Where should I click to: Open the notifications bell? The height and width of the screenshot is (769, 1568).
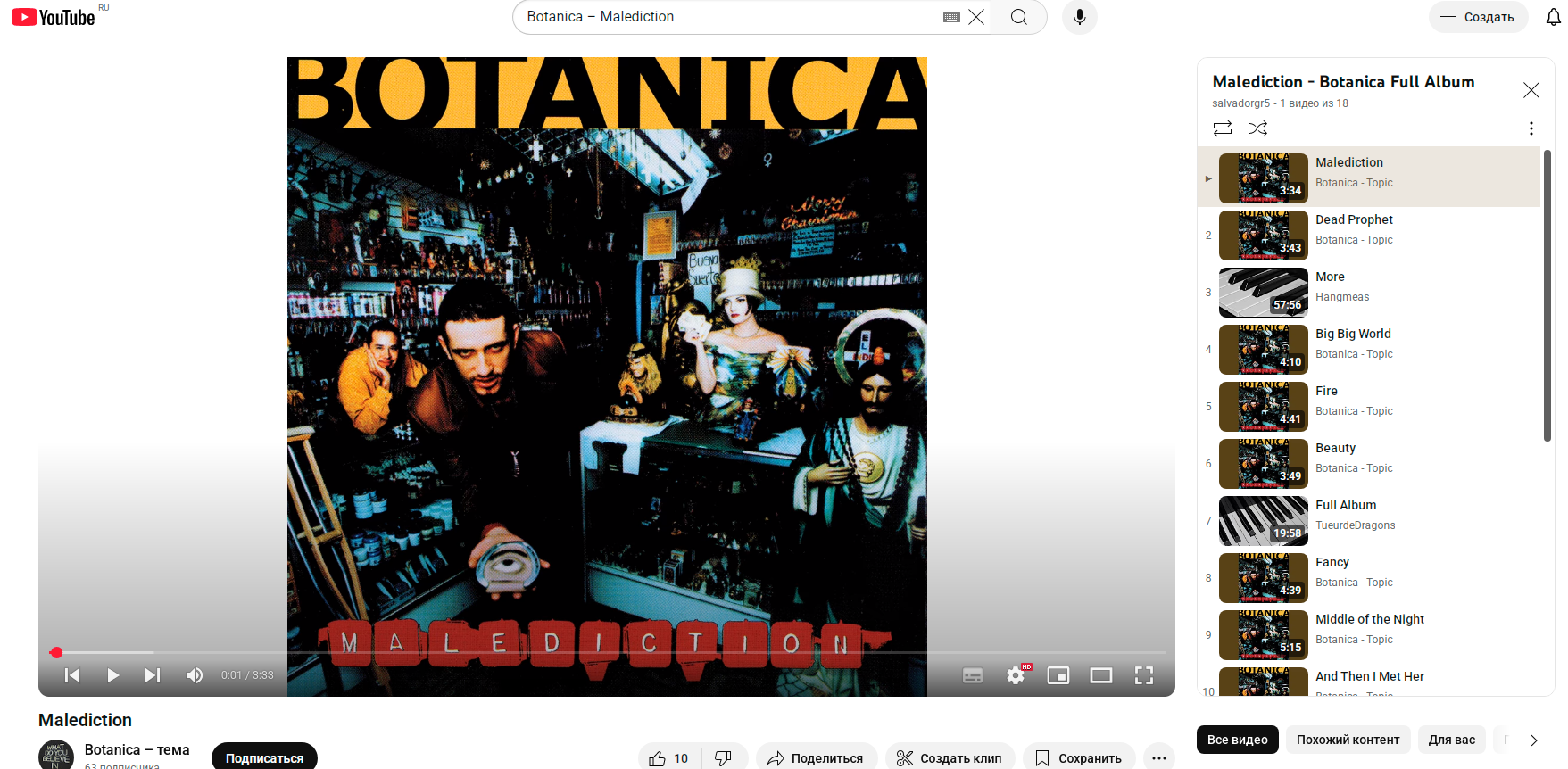(1554, 17)
